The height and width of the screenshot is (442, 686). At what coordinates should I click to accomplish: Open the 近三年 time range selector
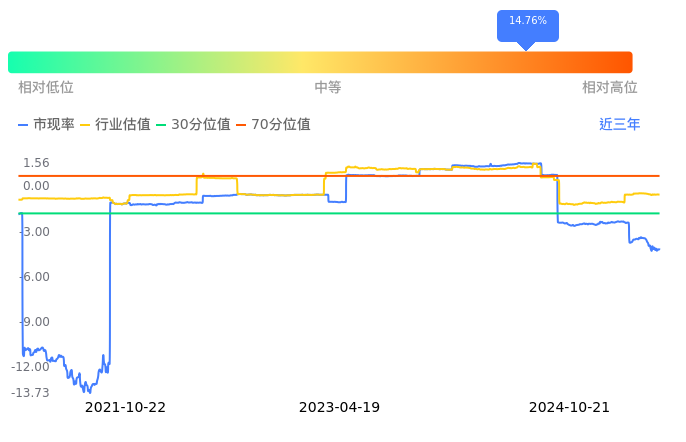coord(619,125)
